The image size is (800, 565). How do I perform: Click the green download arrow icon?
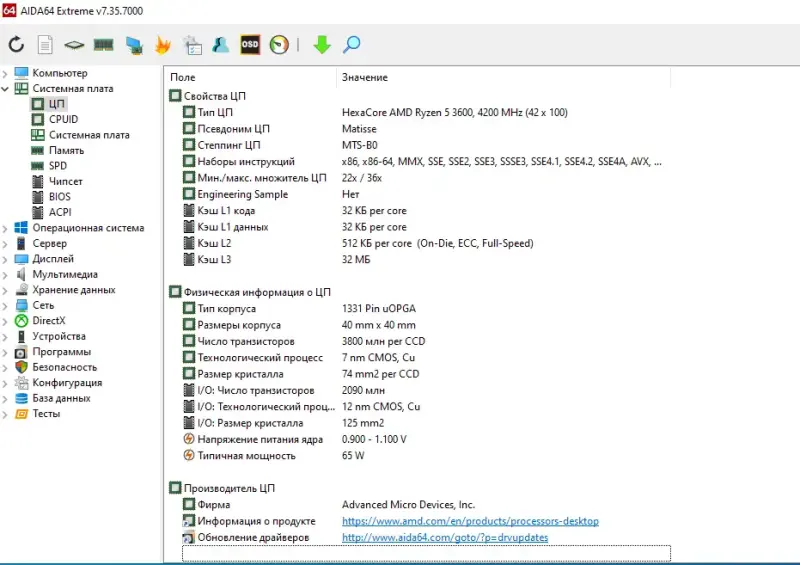[x=322, y=44]
